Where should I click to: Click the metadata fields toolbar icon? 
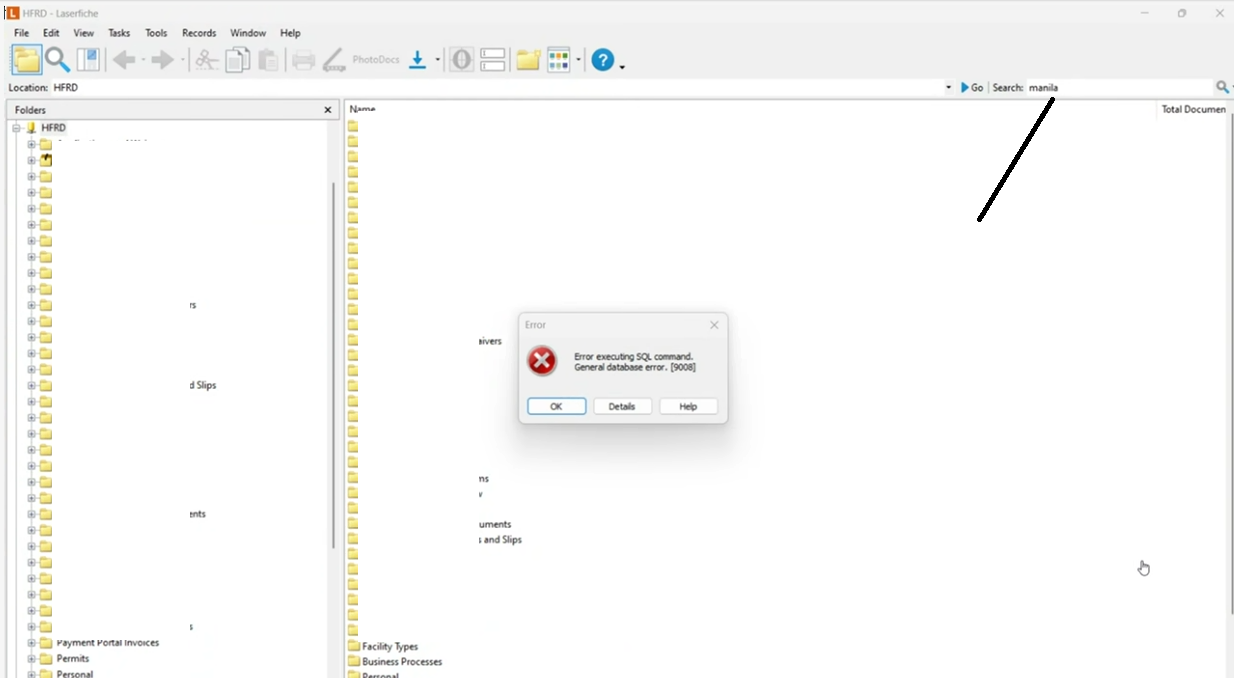coord(493,60)
